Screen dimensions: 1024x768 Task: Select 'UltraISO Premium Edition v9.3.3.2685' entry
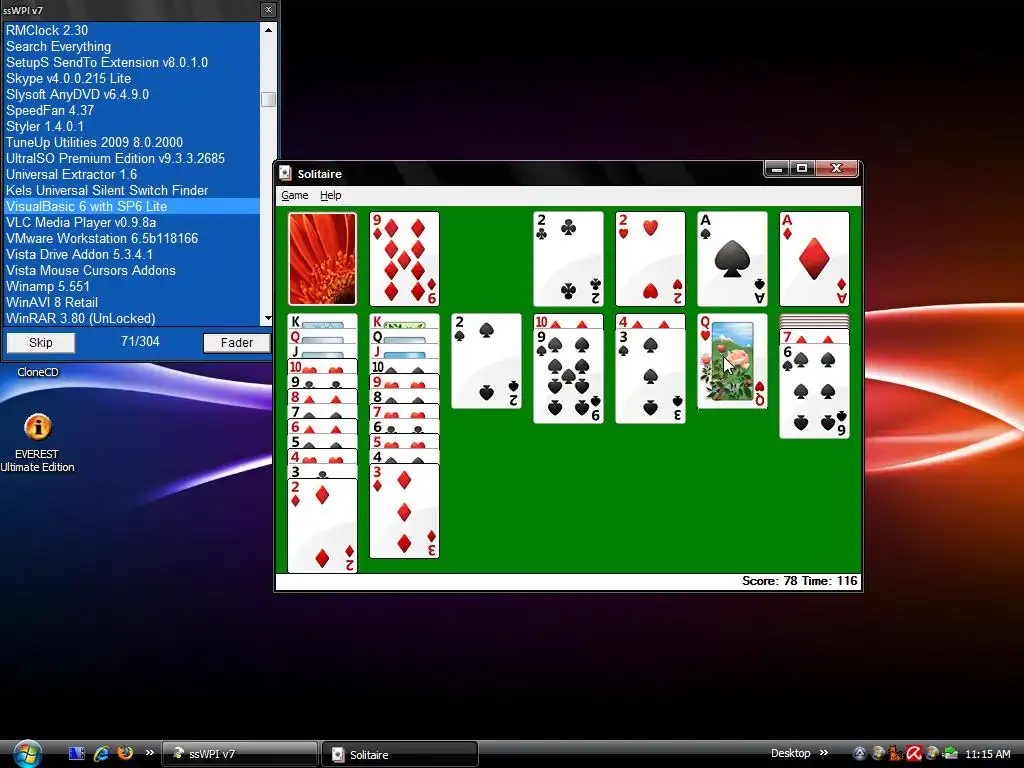(132, 158)
